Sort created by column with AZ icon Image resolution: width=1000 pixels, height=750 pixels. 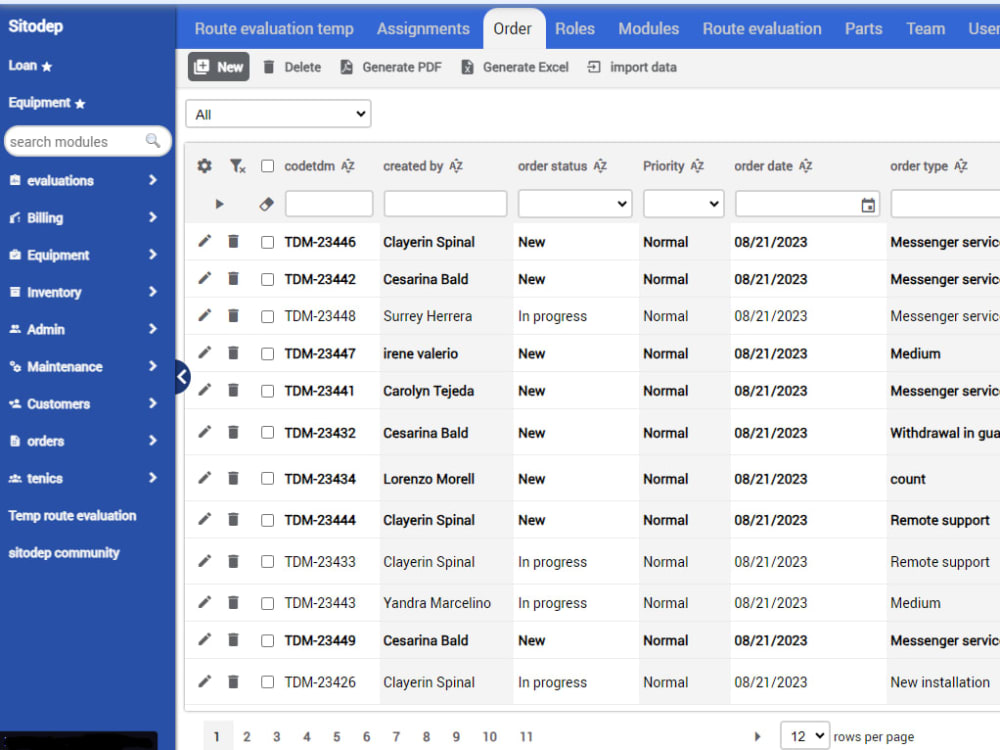pos(456,166)
